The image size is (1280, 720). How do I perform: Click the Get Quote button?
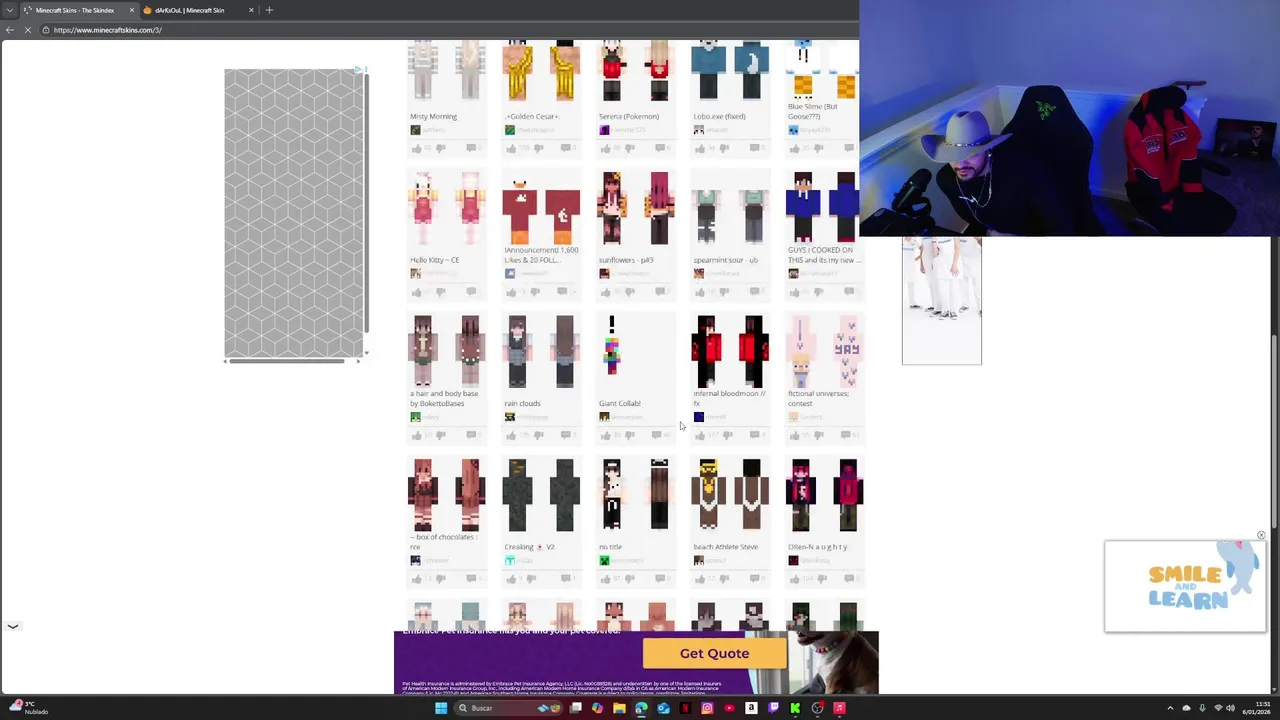tap(714, 654)
